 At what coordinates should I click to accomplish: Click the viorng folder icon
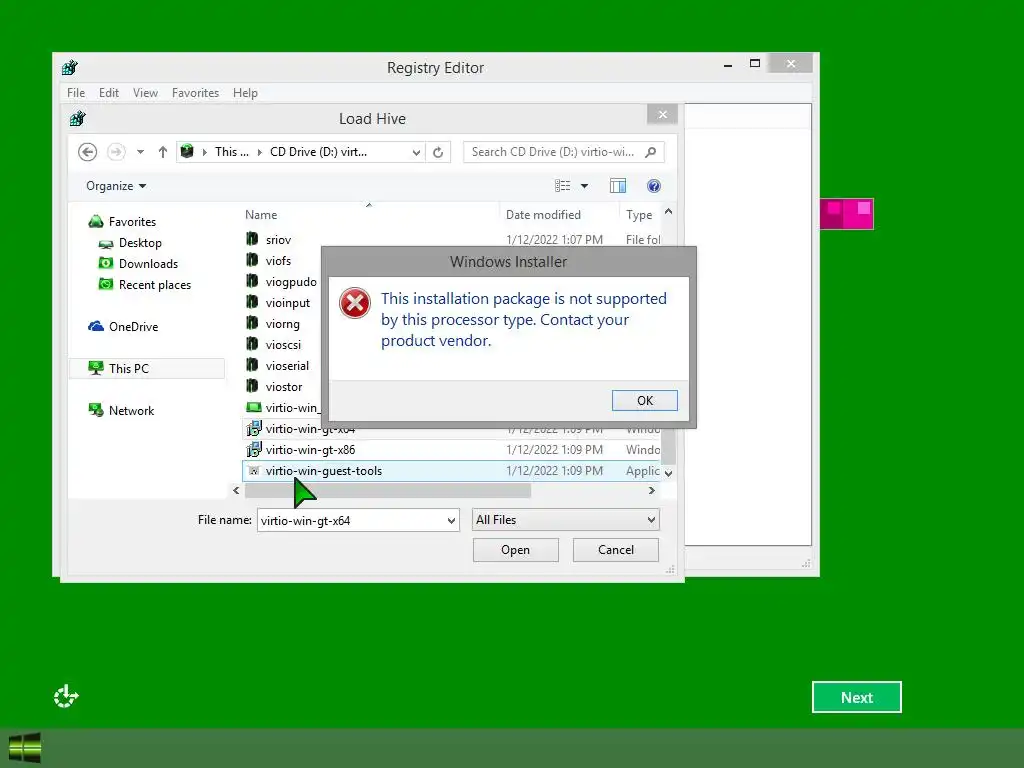pos(252,323)
